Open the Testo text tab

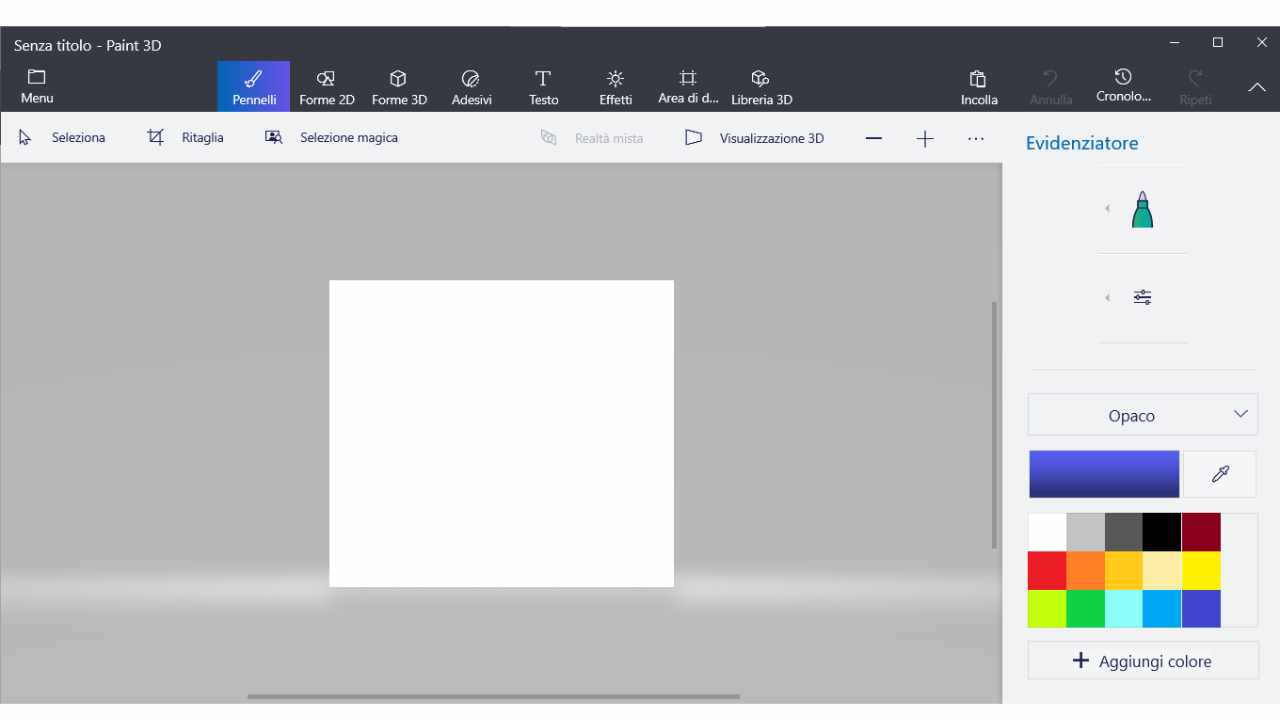click(x=543, y=87)
